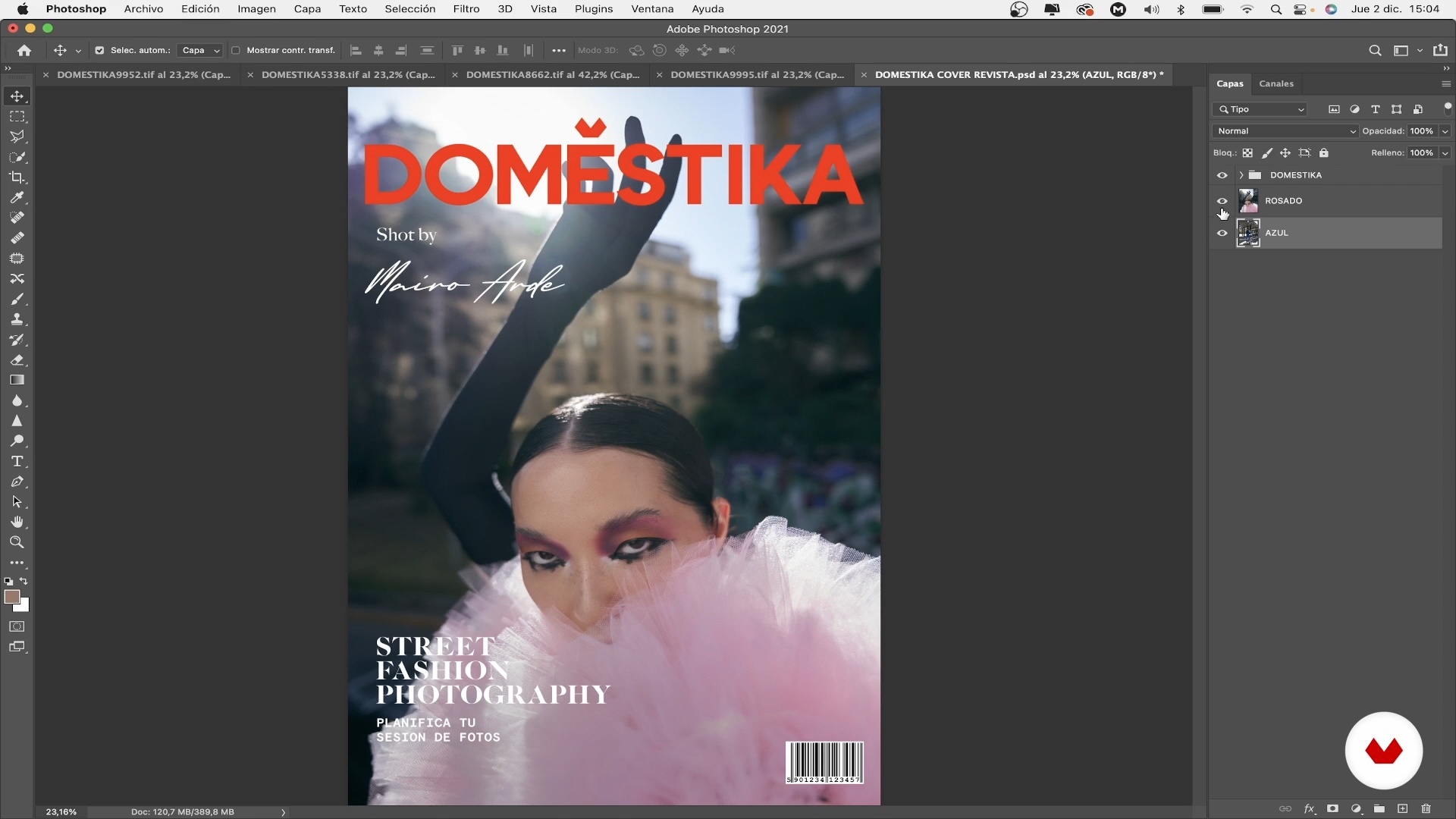1456x819 pixels.
Task: Select the Rectangular Marquee tool
Action: click(x=17, y=117)
